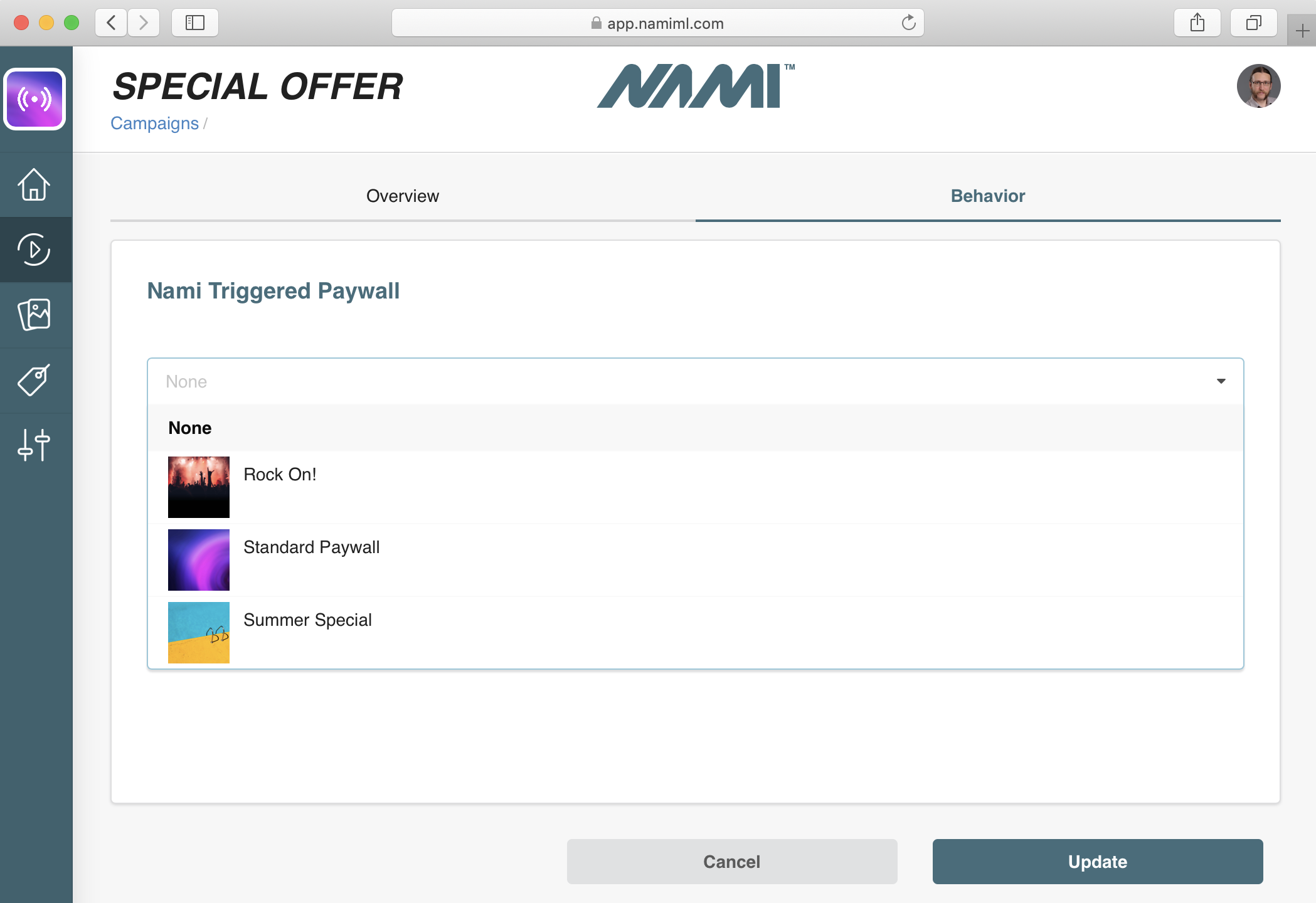
Task: Open the settings sliders icon in sidebar
Action: click(x=34, y=445)
